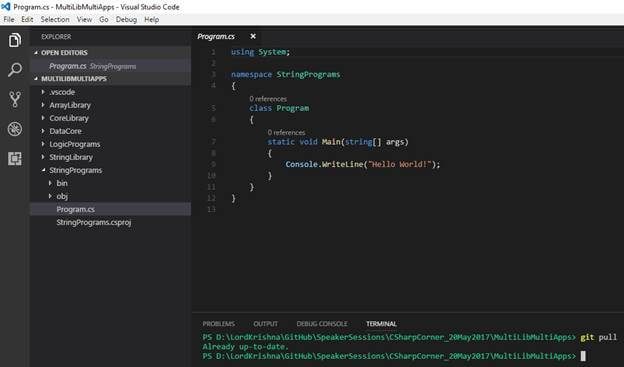The width and height of the screenshot is (624, 367).
Task: Open the Go menu
Action: pos(104,20)
